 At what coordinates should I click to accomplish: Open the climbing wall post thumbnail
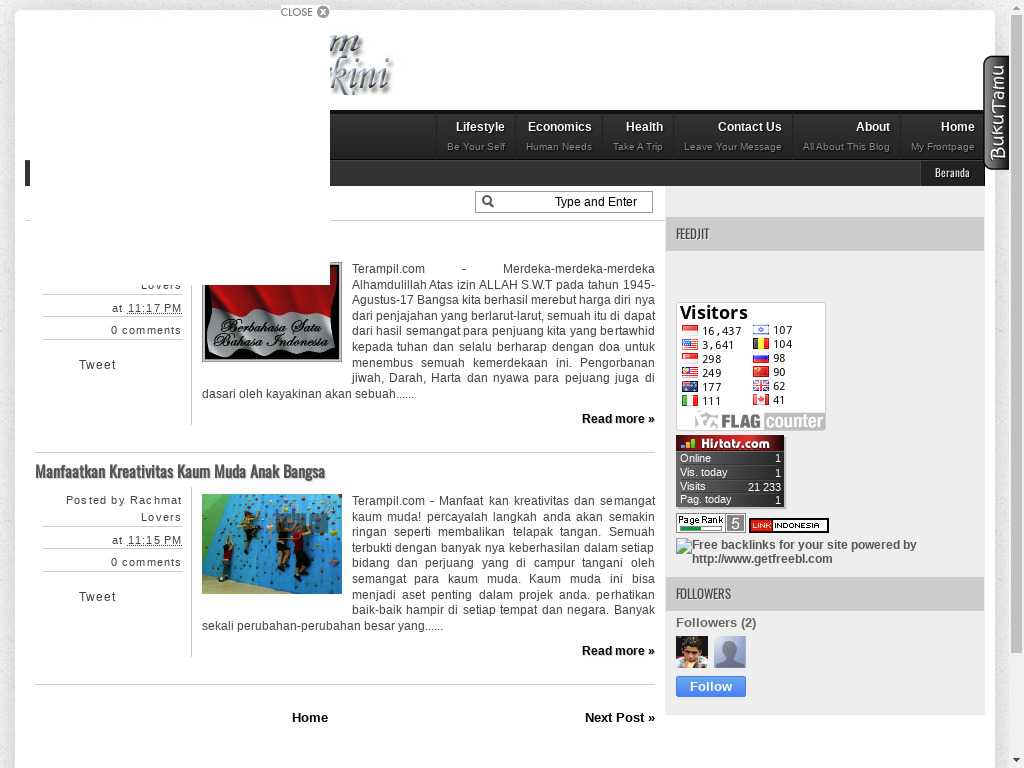click(272, 544)
